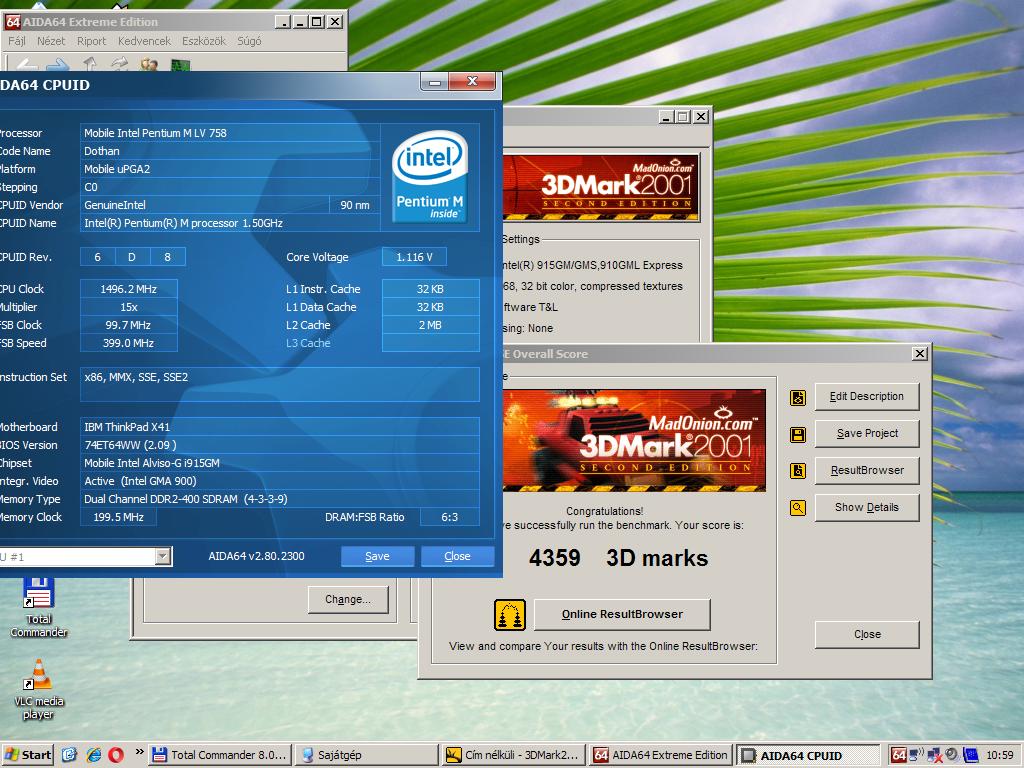1024x768 pixels.
Task: Click the green board icon in AIDA64 toolbar
Action: [x=180, y=65]
